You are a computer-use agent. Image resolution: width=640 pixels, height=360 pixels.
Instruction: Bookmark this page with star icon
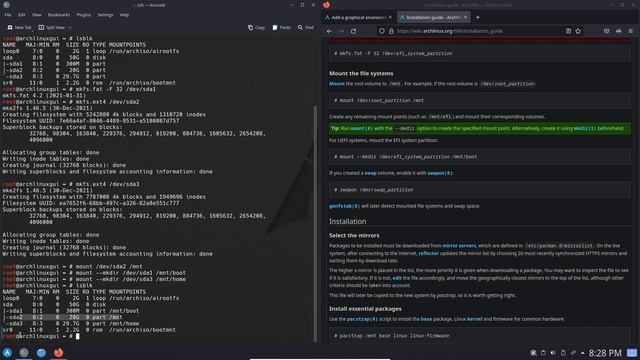point(578,31)
